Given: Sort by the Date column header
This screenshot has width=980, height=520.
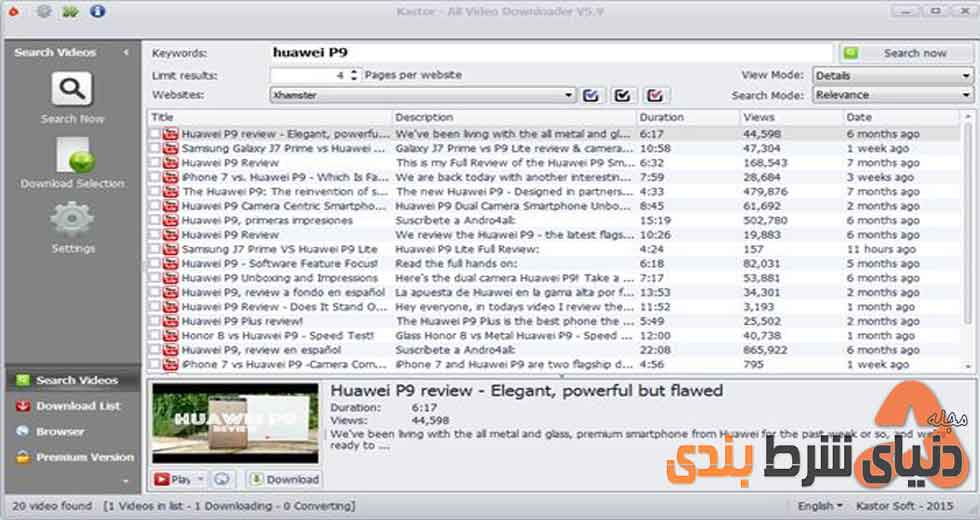Looking at the screenshot, I should 900,117.
